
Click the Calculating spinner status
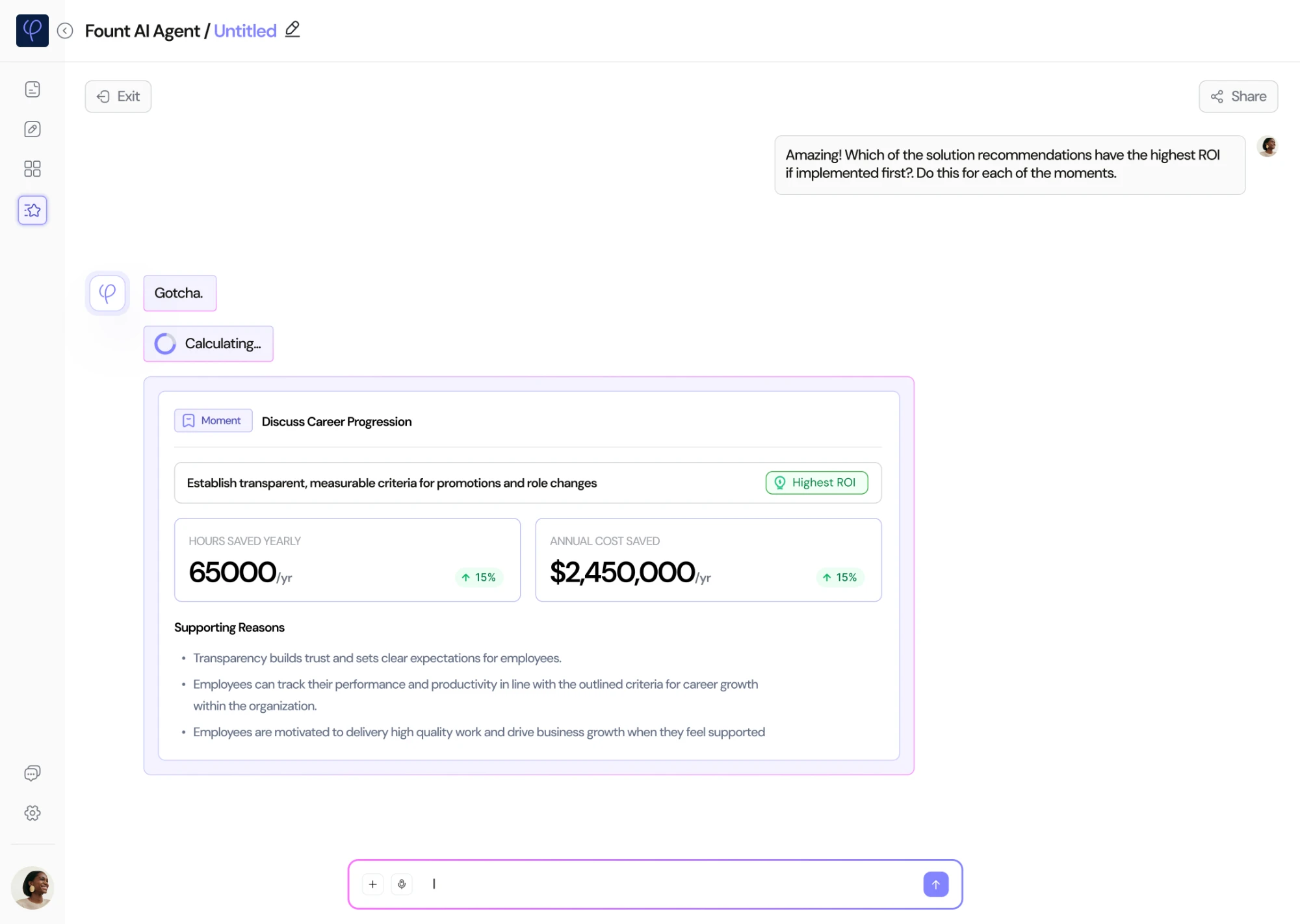click(x=208, y=344)
